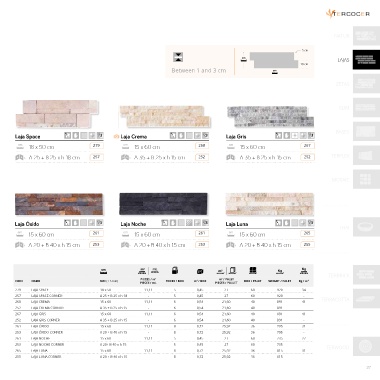Click the corner piece icon under Laja Luna
380x380 pixels.
tap(230, 245)
